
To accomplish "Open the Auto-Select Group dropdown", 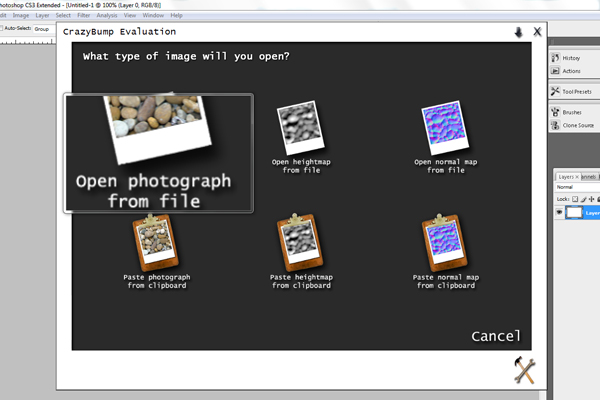I will [x=44, y=29].
